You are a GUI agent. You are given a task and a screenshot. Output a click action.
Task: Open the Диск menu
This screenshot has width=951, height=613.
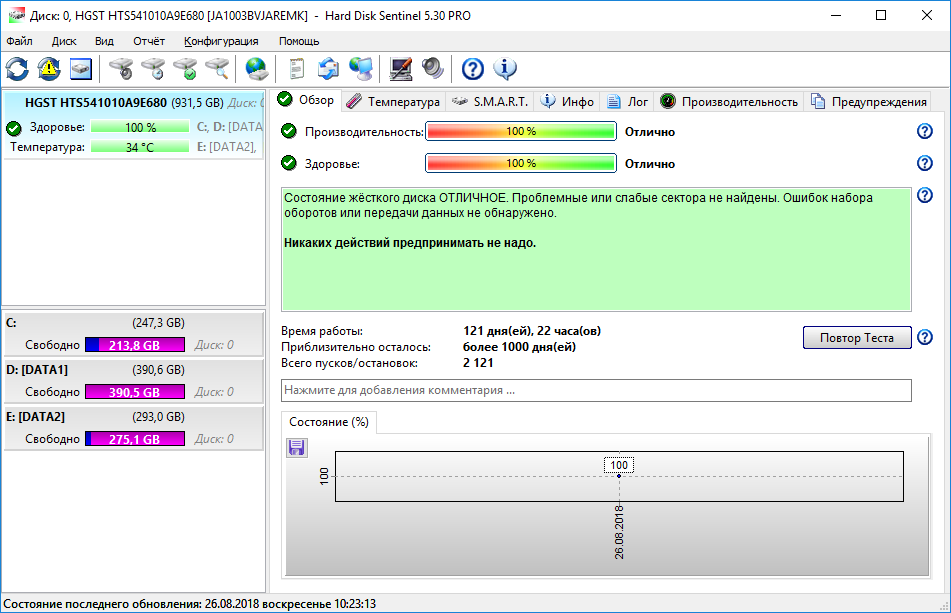(64, 41)
